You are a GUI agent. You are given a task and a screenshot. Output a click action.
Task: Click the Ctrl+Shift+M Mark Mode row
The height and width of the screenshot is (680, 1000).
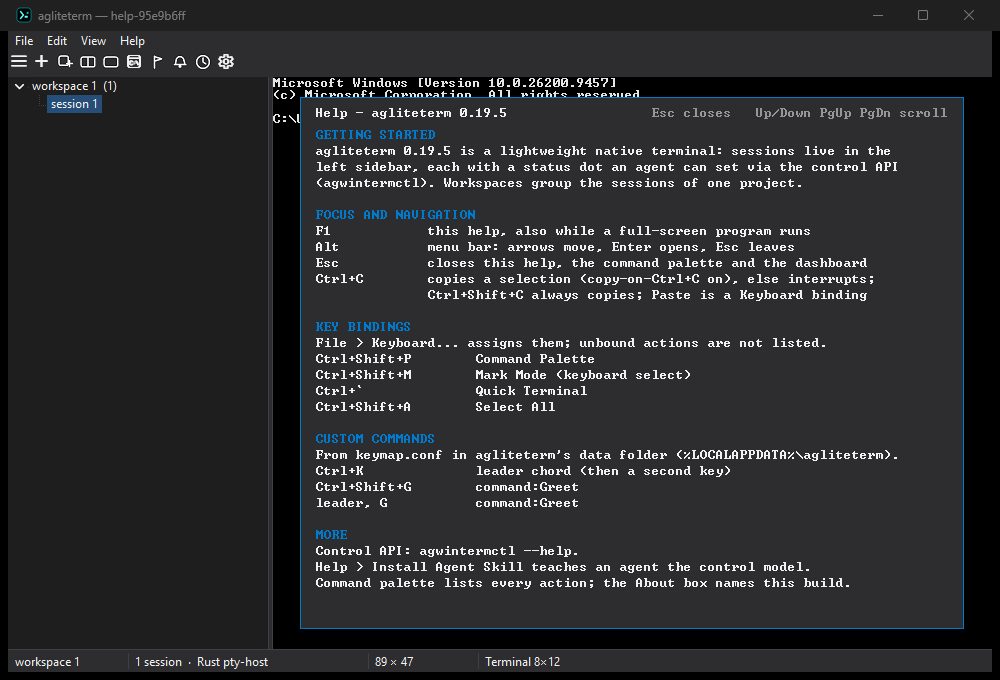(x=503, y=375)
